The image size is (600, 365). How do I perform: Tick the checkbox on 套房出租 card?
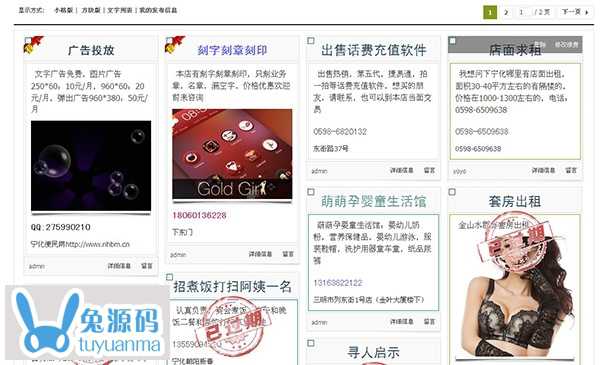click(452, 192)
